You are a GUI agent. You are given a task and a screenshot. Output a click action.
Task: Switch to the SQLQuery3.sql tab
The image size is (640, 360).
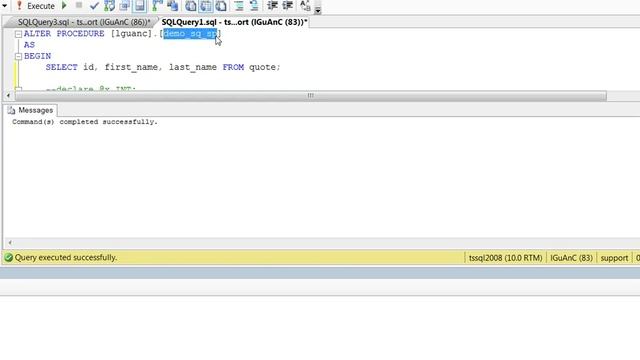84,22
